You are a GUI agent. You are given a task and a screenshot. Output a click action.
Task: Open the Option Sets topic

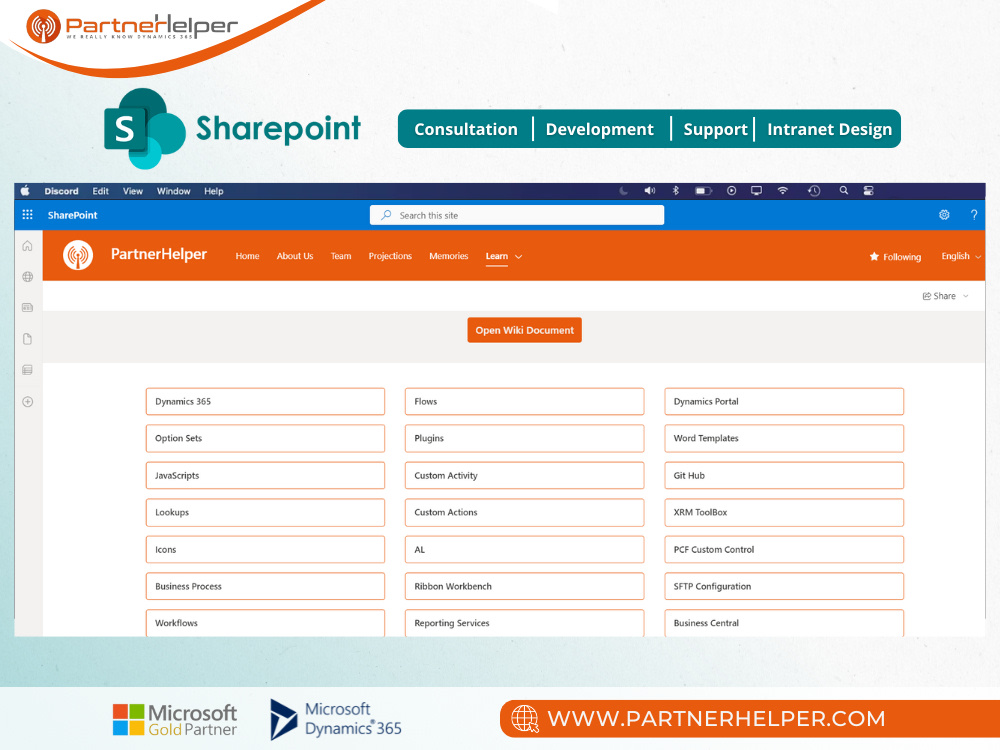pos(265,438)
